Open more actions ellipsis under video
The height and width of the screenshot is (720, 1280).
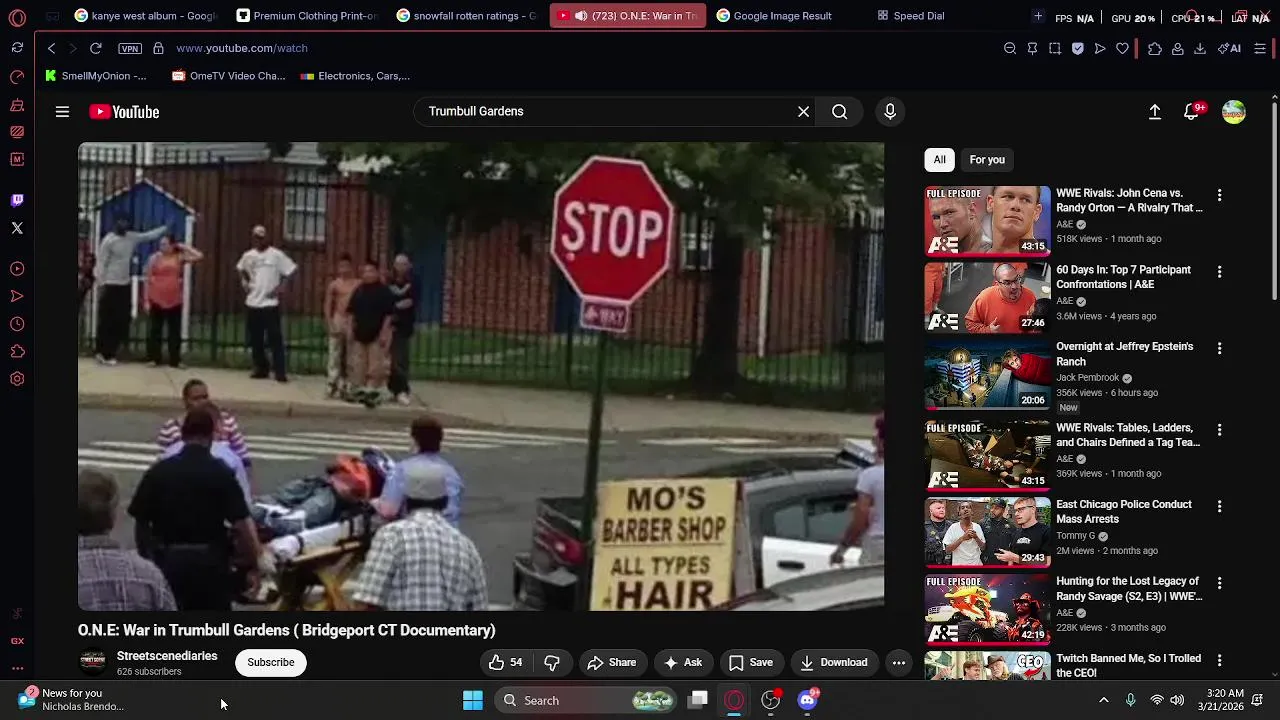(899, 663)
